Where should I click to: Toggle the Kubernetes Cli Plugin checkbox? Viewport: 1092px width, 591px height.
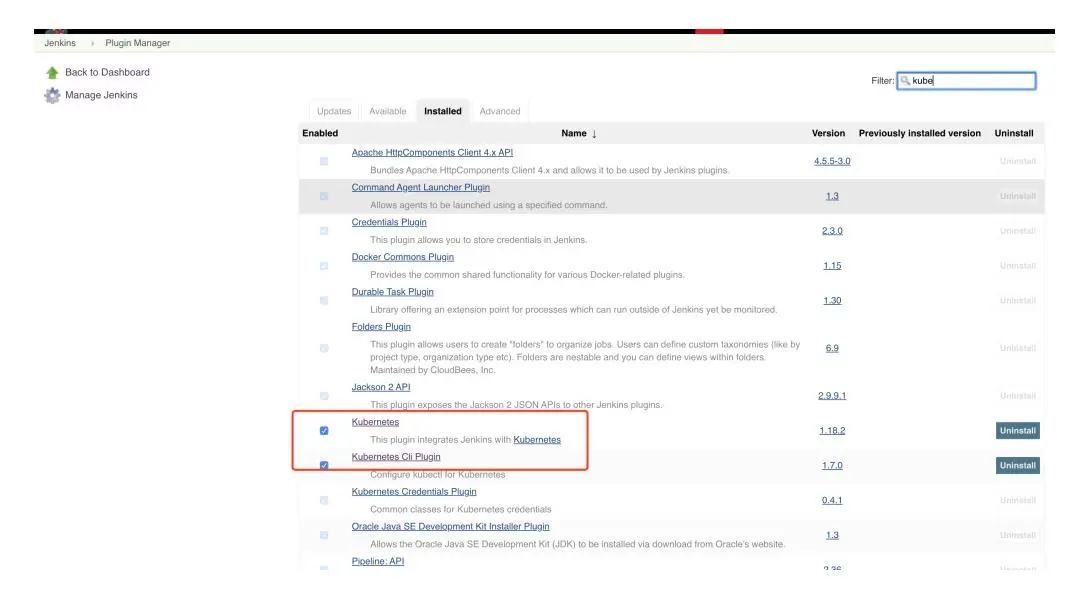pos(324,465)
